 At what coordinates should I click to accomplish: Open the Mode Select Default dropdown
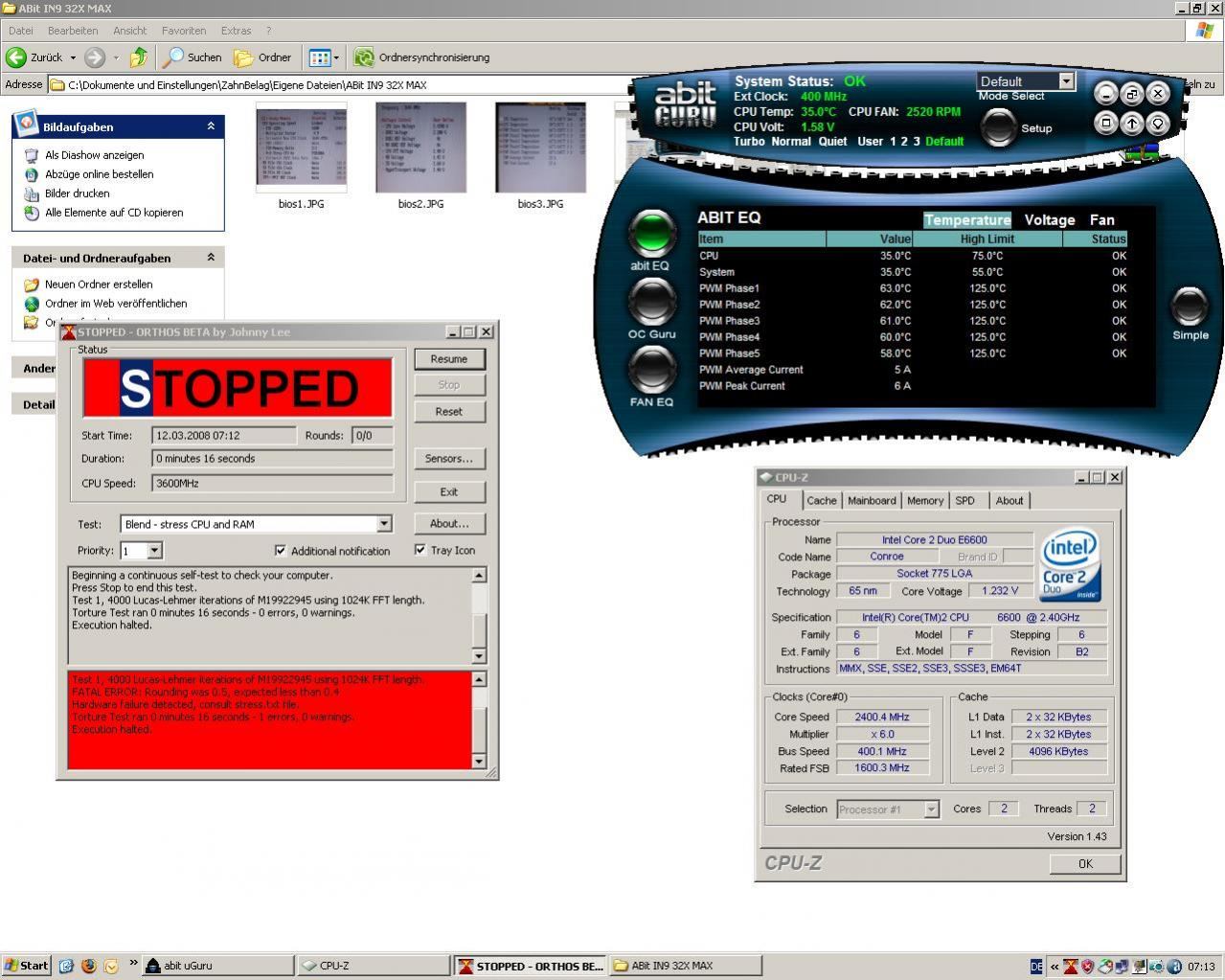[1066, 81]
